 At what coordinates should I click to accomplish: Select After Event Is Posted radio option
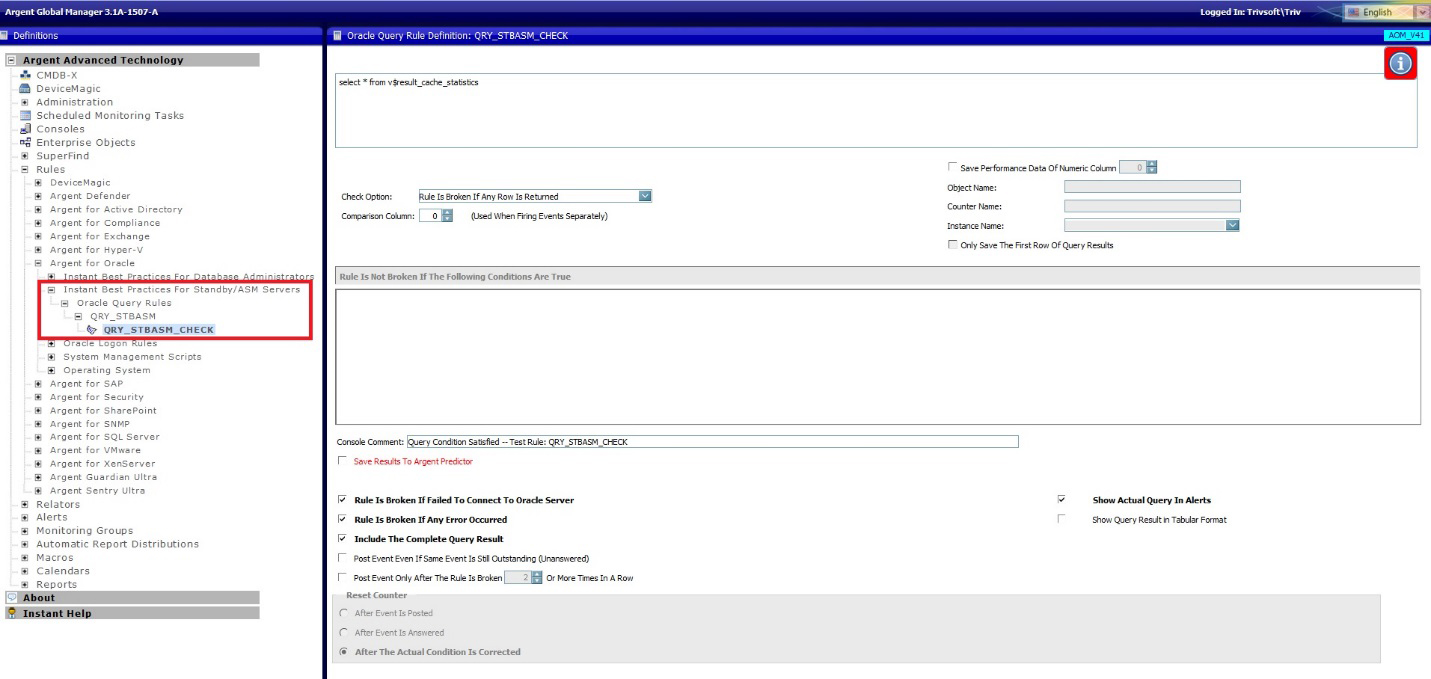[x=346, y=613]
